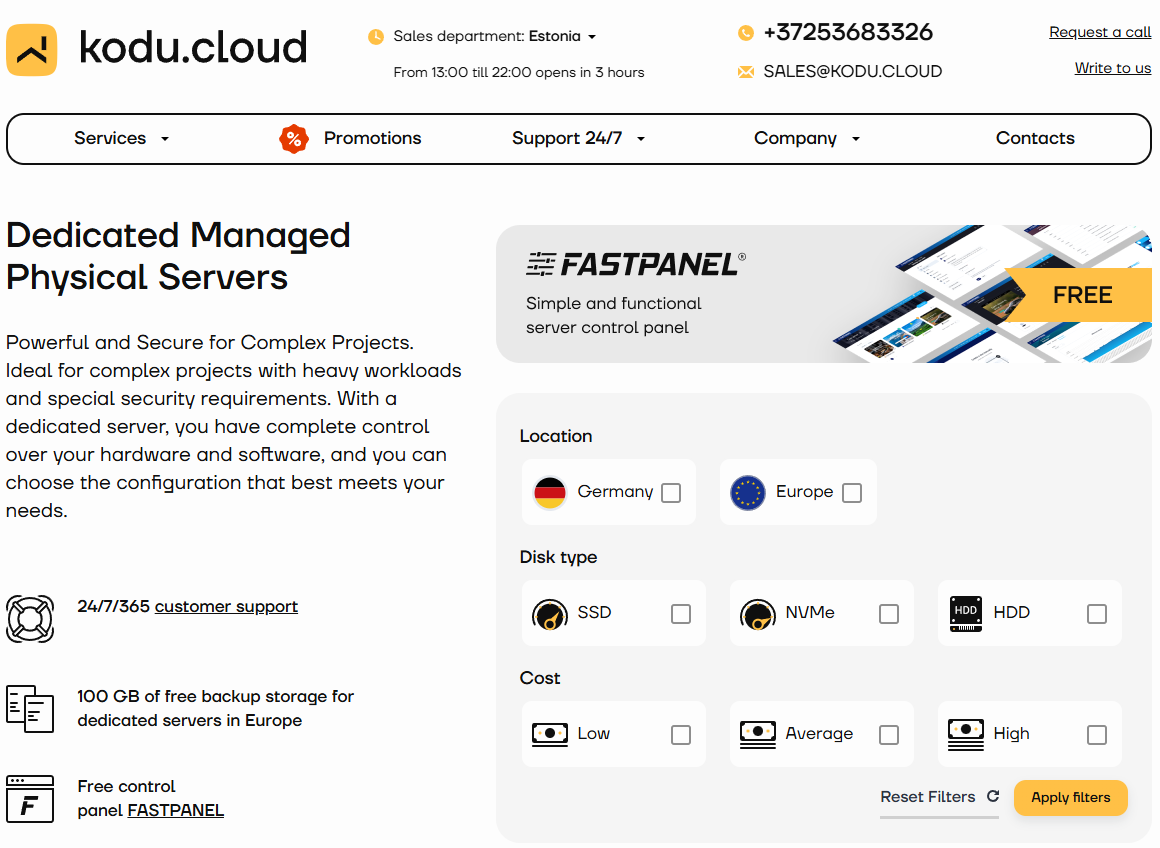Click the Reset Filters link

coord(928,797)
